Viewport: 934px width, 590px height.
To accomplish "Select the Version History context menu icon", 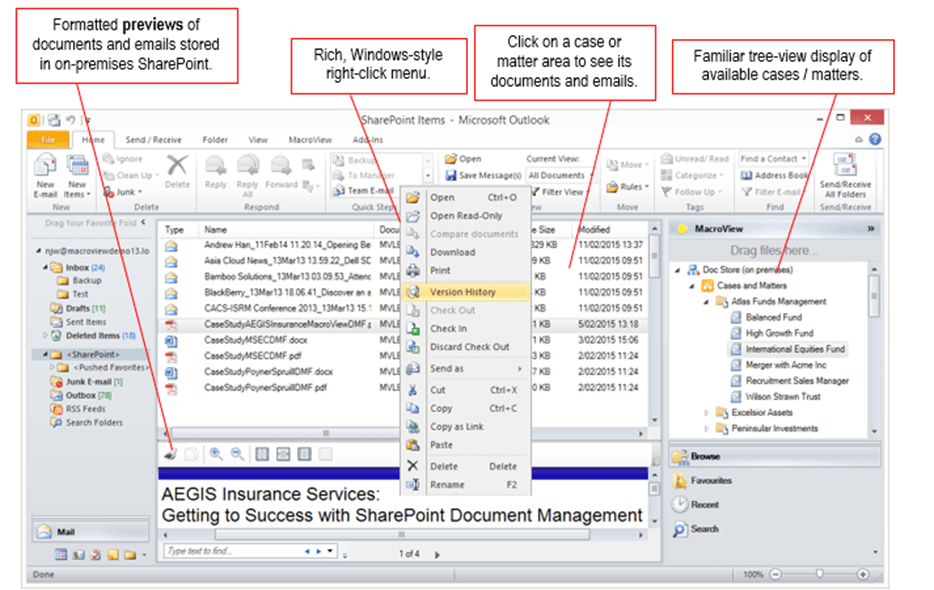I will pos(415,291).
